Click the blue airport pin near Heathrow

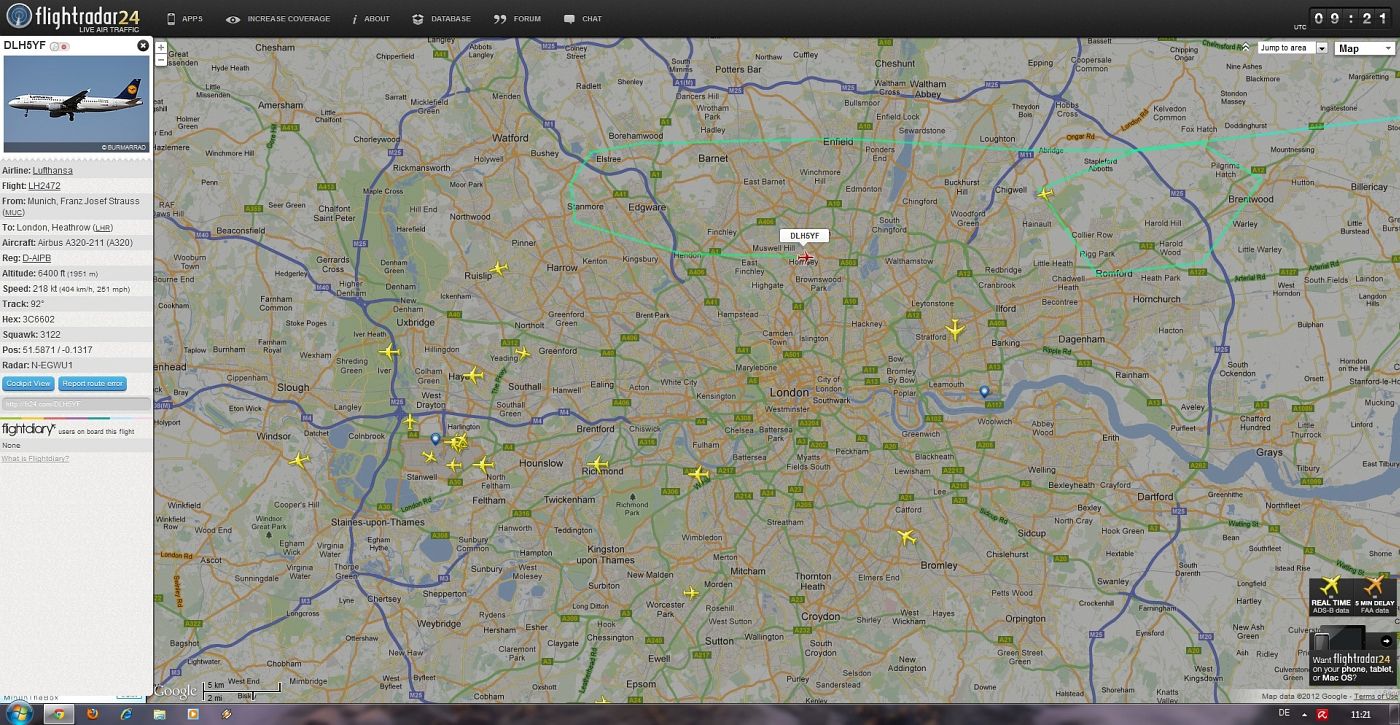click(x=435, y=439)
